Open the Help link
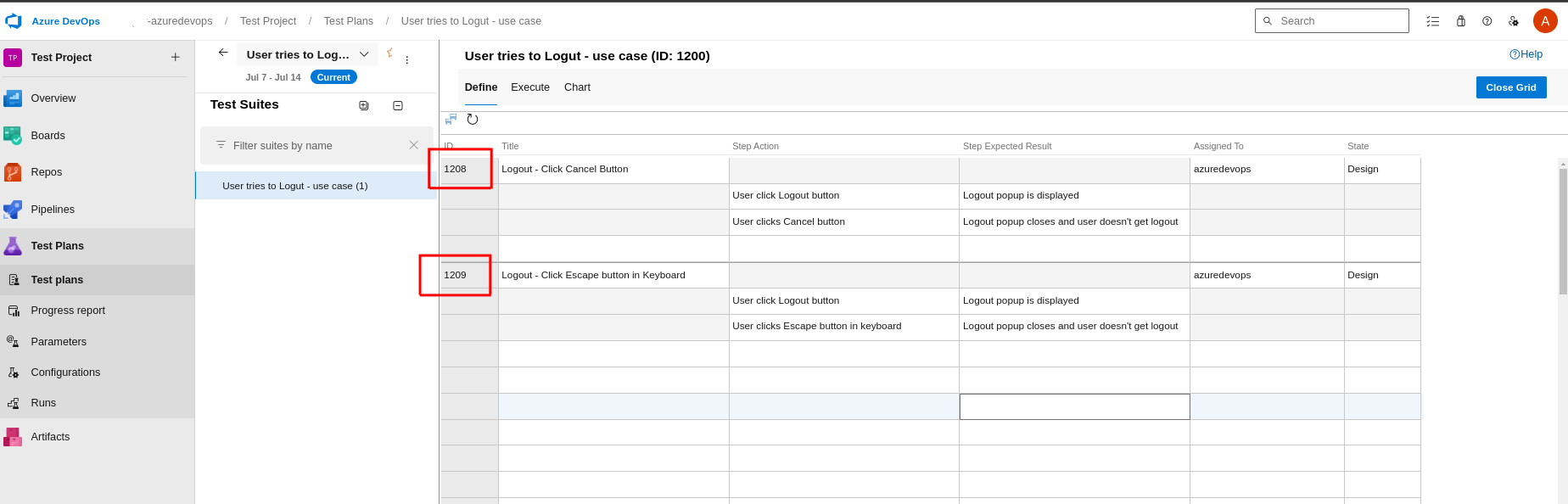 (1526, 54)
